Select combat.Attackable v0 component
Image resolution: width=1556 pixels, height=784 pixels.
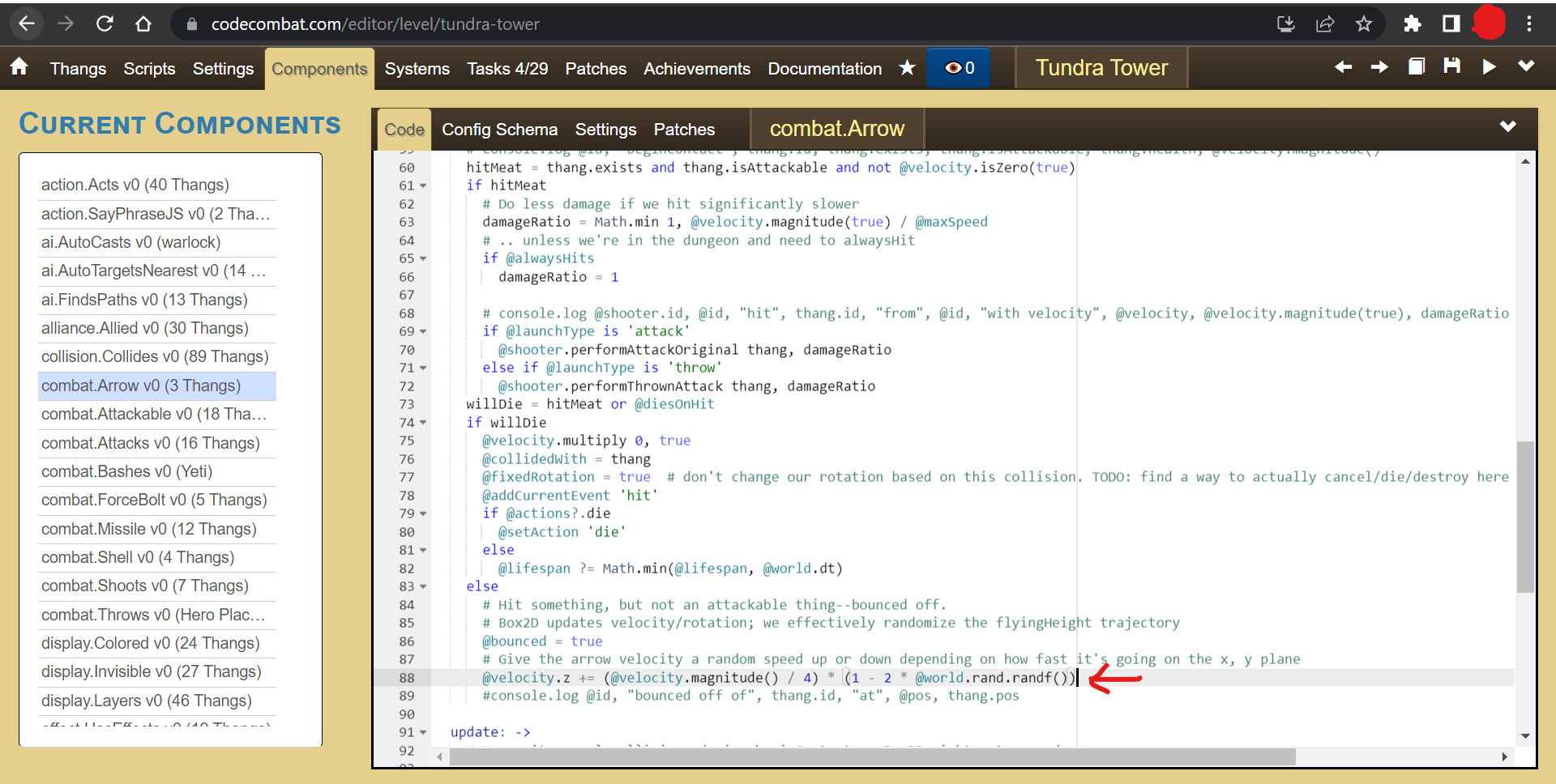point(157,415)
